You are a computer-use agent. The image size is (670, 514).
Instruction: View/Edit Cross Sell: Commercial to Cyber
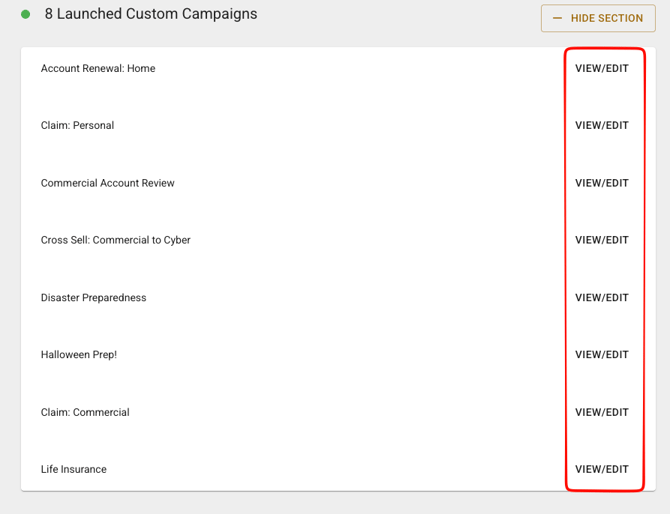(x=602, y=240)
